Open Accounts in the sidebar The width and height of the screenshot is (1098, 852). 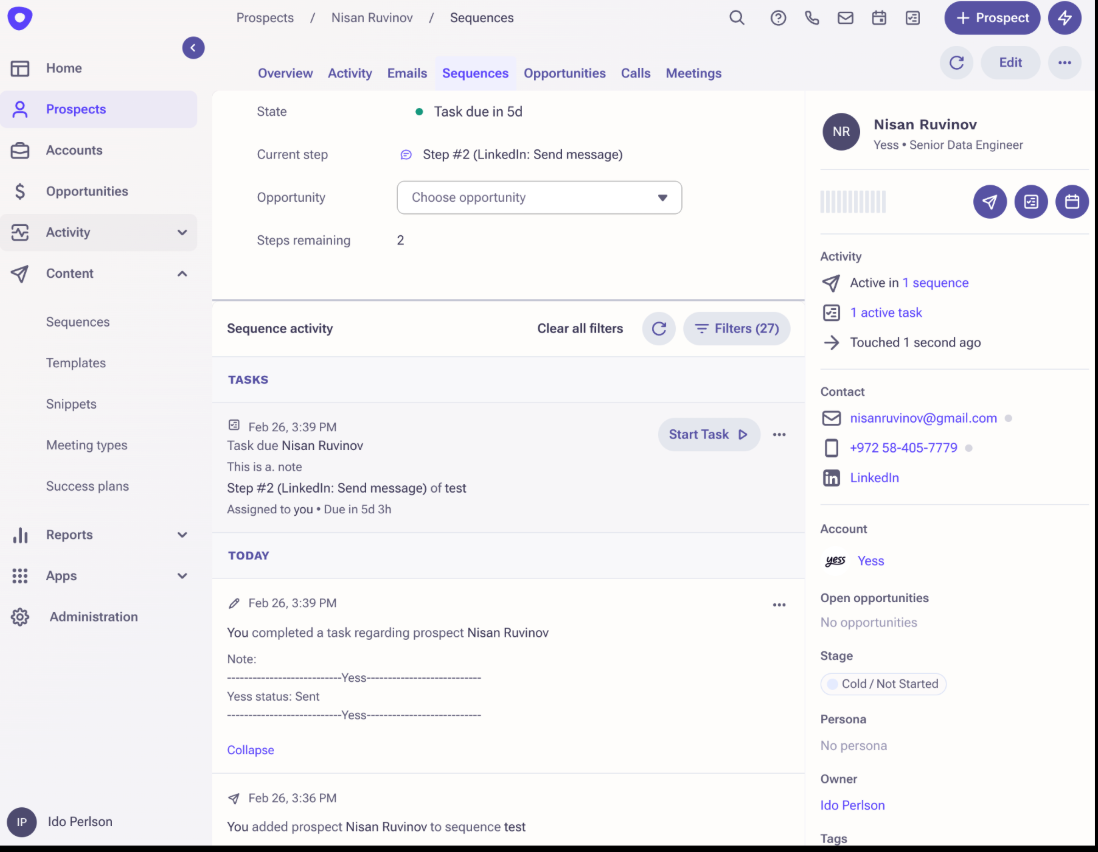coord(99,151)
